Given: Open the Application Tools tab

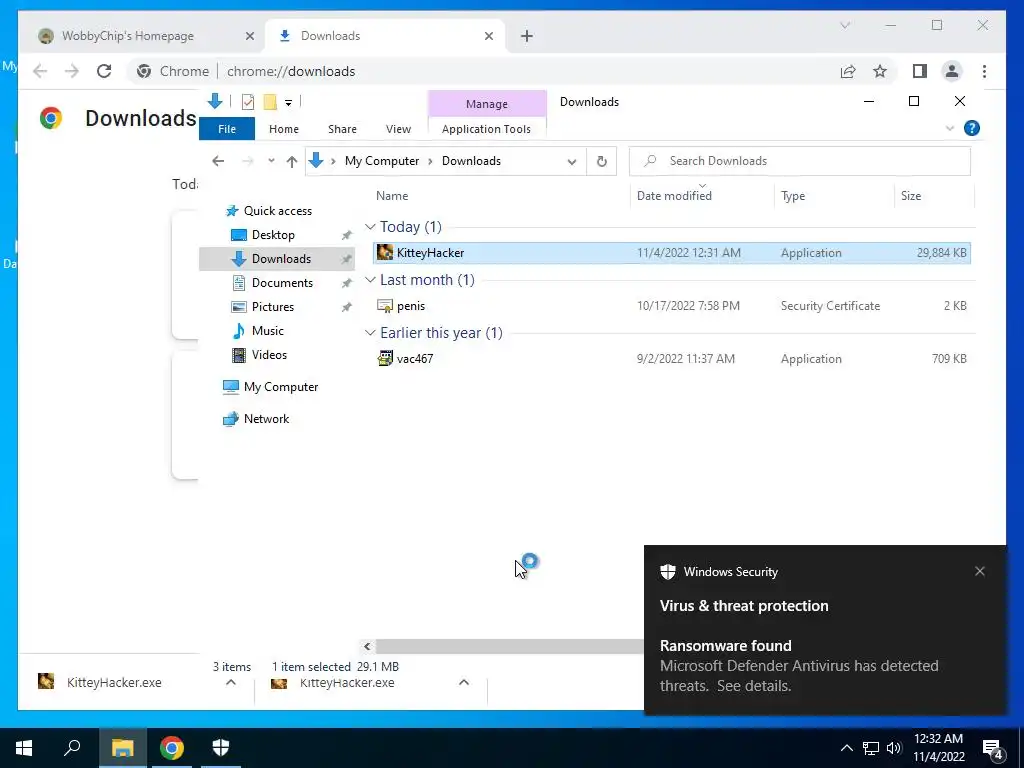Looking at the screenshot, I should point(486,129).
